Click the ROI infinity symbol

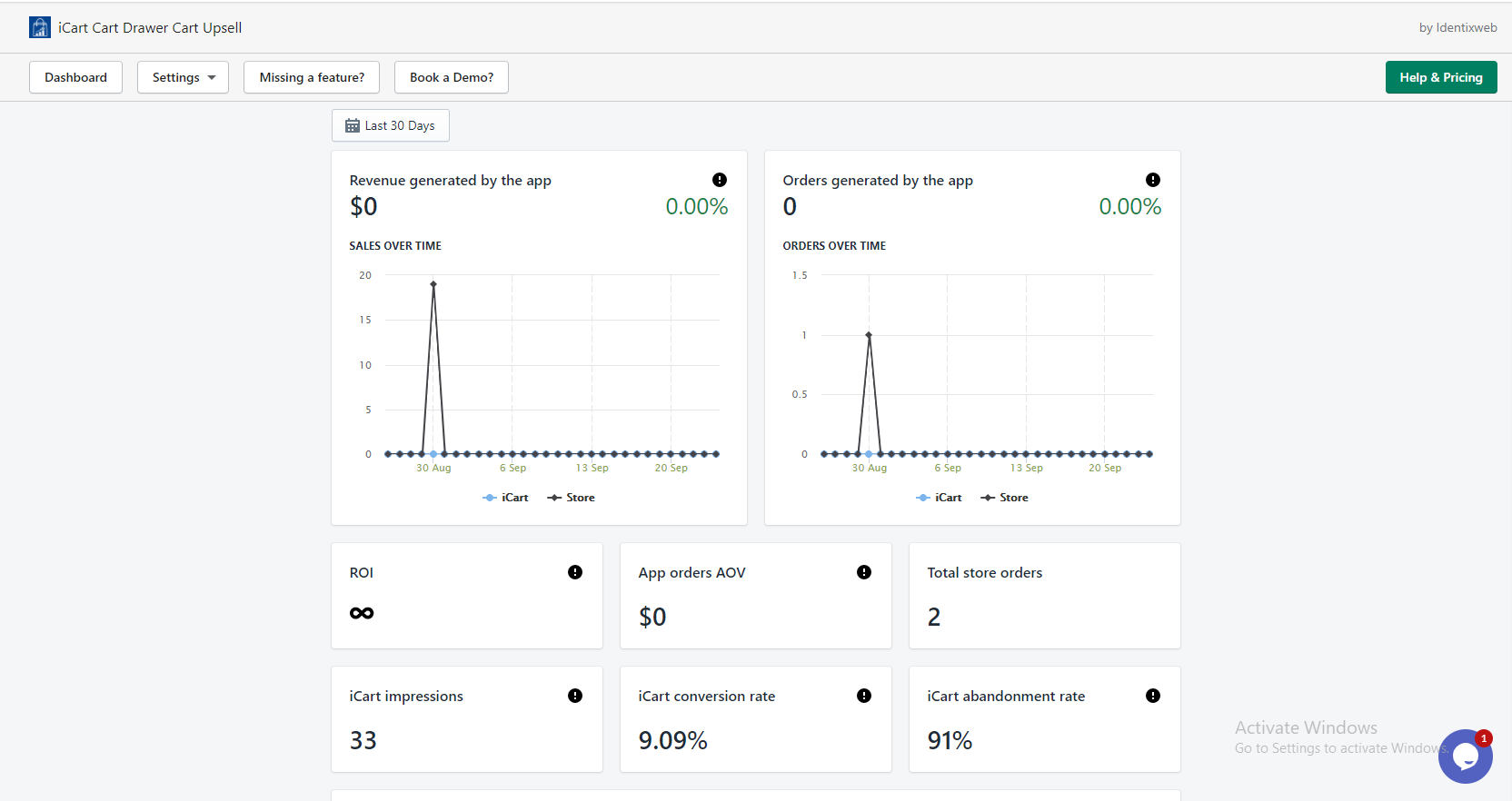point(362,613)
